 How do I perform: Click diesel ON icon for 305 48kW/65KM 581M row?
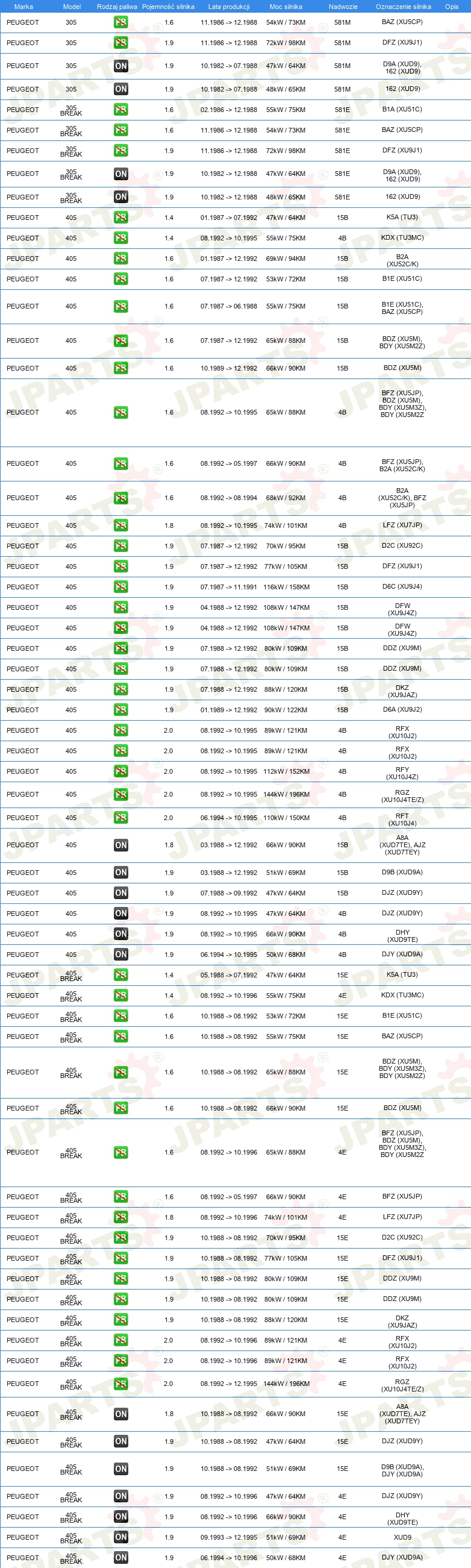tap(120, 89)
